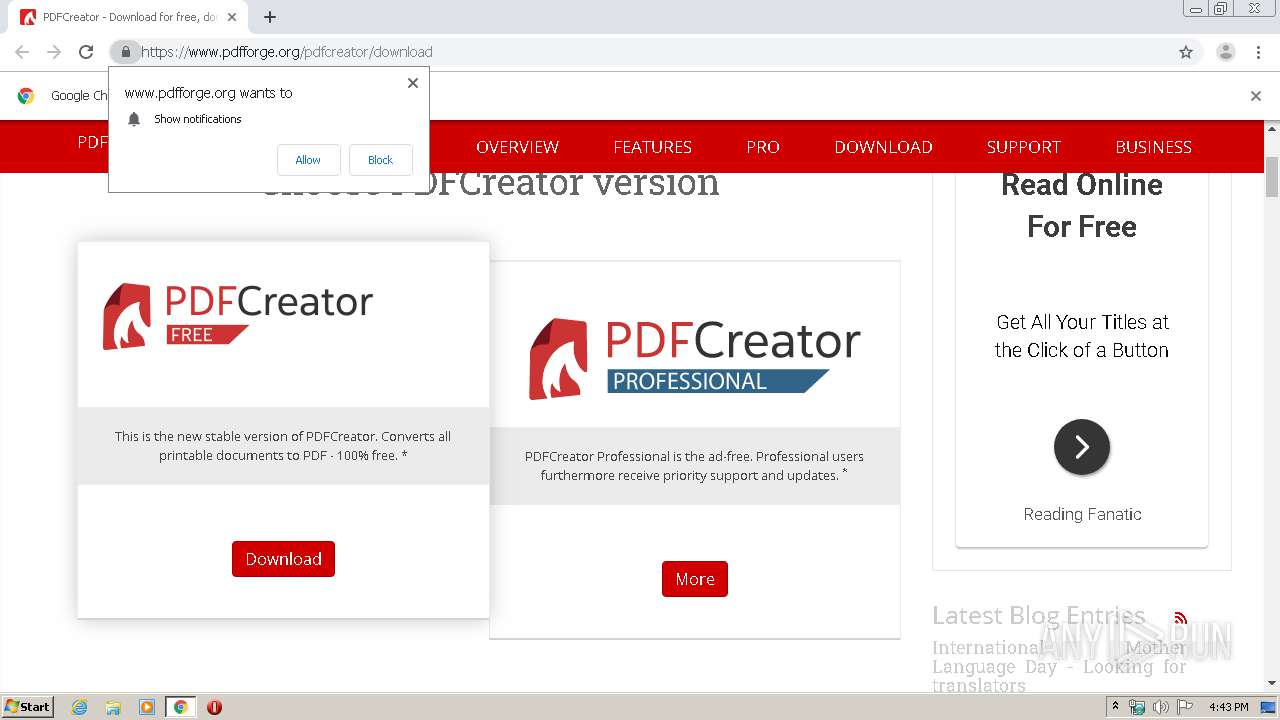Click the Chrome taskbar icon
Screen dimensions: 1280x720
tap(180, 707)
